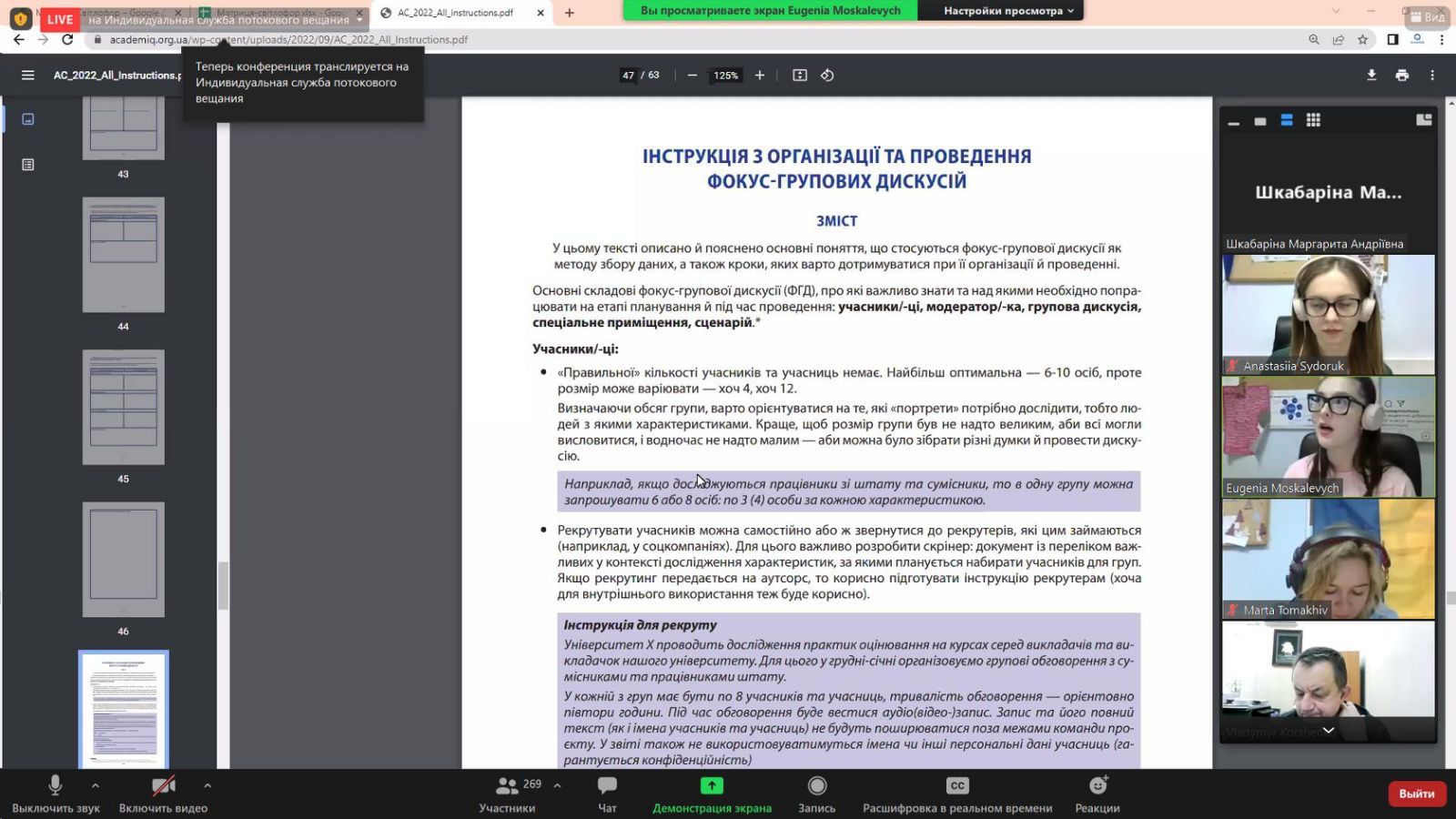
Task: Expand video options arrow
Action: [207, 785]
